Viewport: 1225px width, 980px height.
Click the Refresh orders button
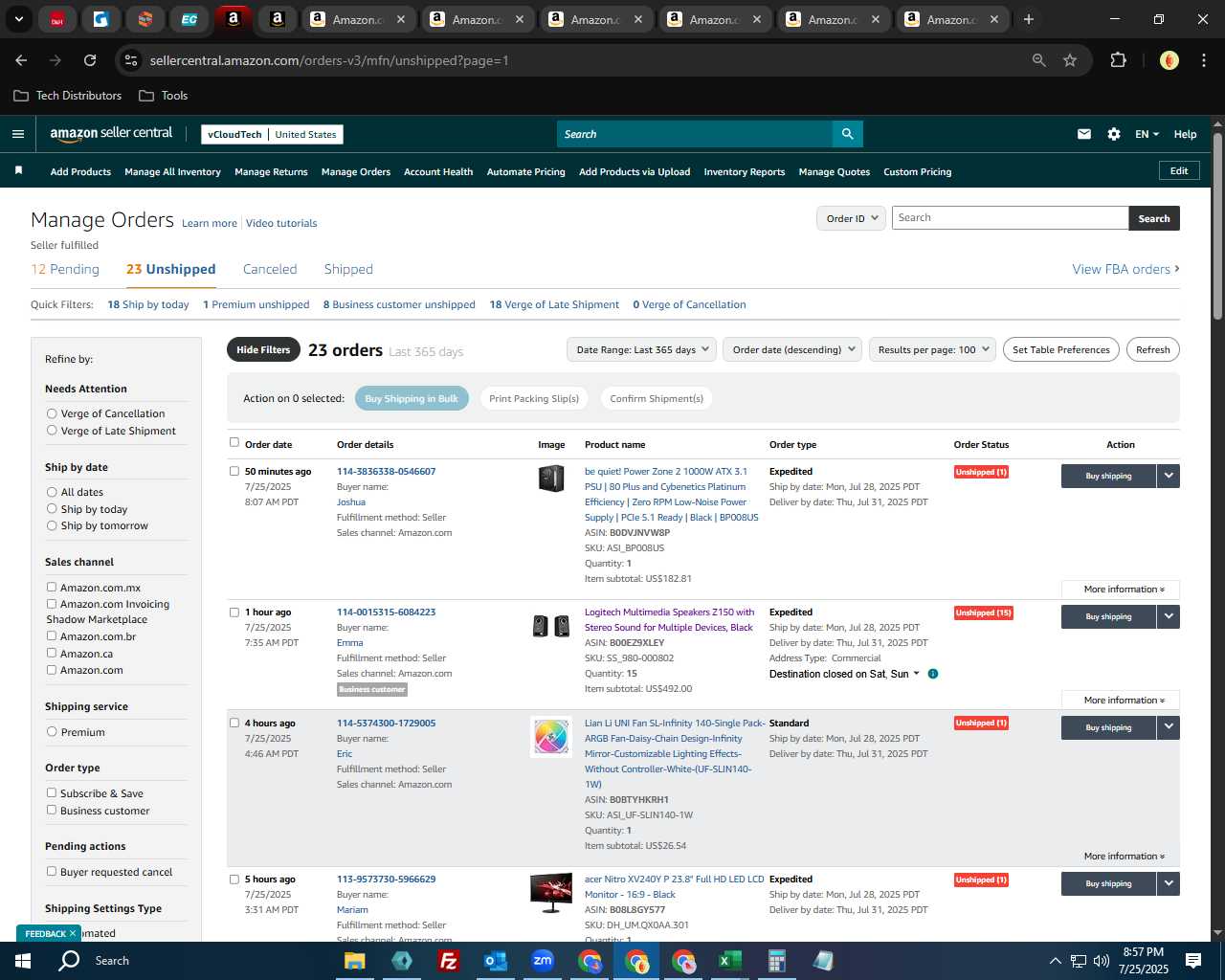pos(1152,349)
